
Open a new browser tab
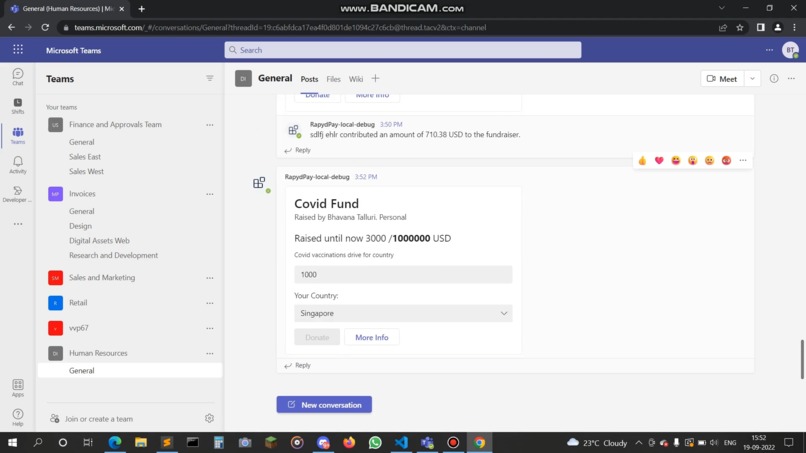tap(141, 9)
